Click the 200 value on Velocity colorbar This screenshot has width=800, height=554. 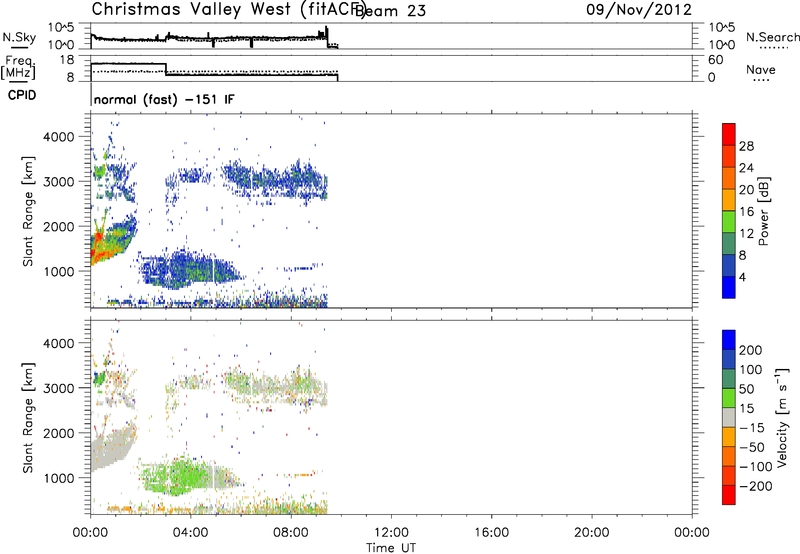click(751, 350)
